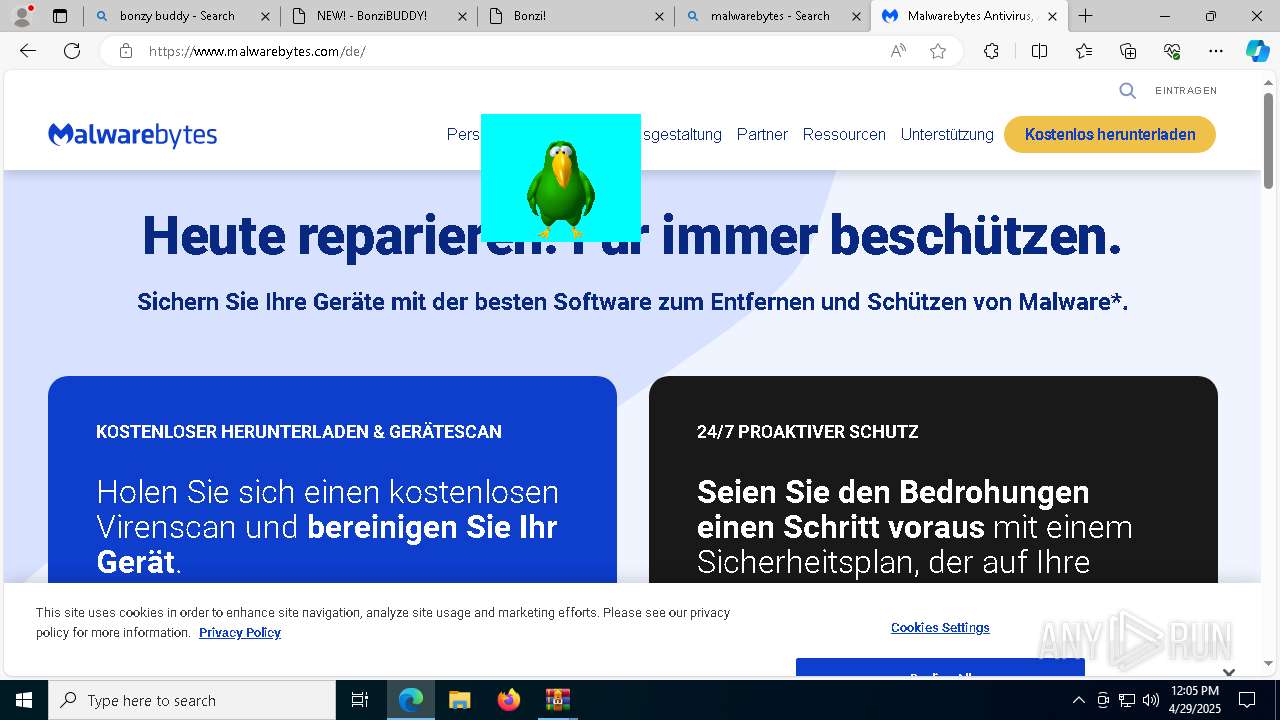
Task: Open Browser essentials heart icon
Action: point(1172,51)
